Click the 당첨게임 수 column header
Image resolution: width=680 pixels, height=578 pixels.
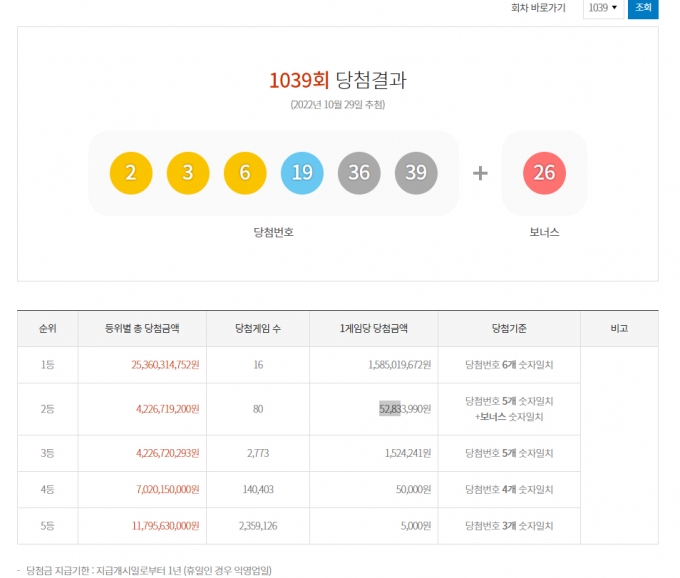pyautogui.click(x=258, y=329)
